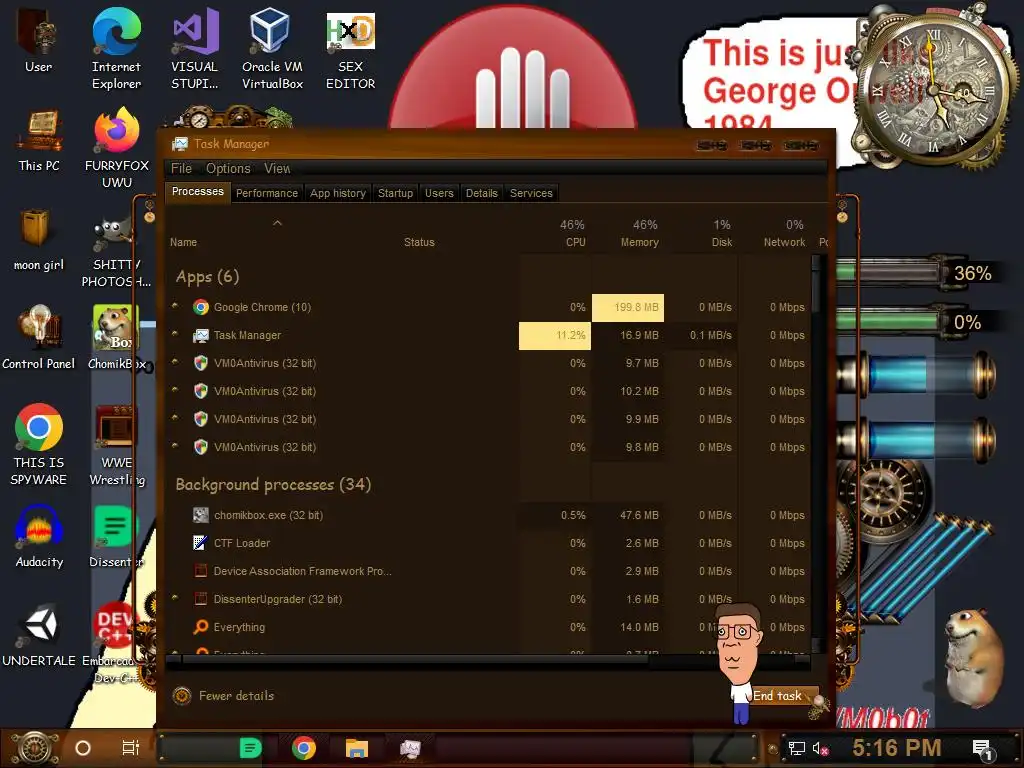Open File Explorer from the taskbar
This screenshot has width=1024, height=768.
point(357,748)
